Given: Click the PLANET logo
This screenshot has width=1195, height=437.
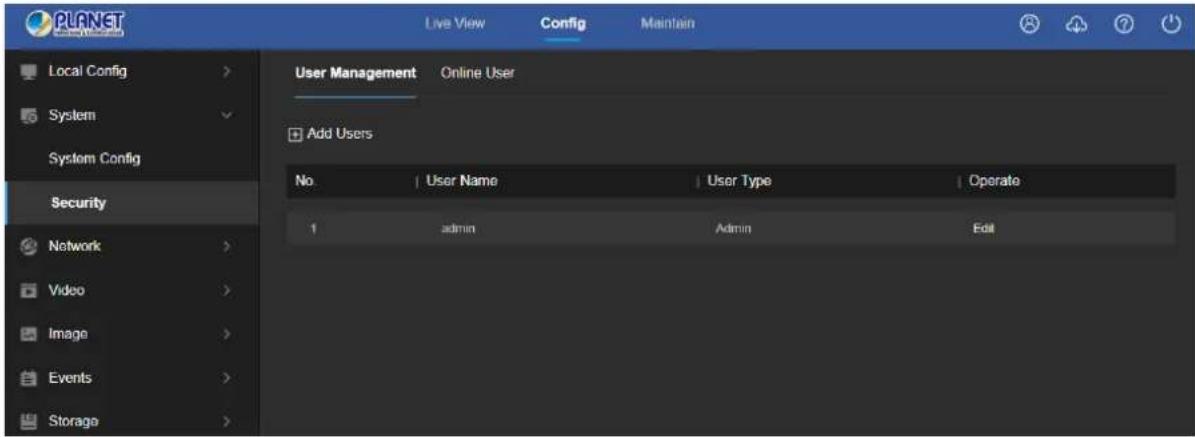Looking at the screenshot, I should (x=76, y=24).
